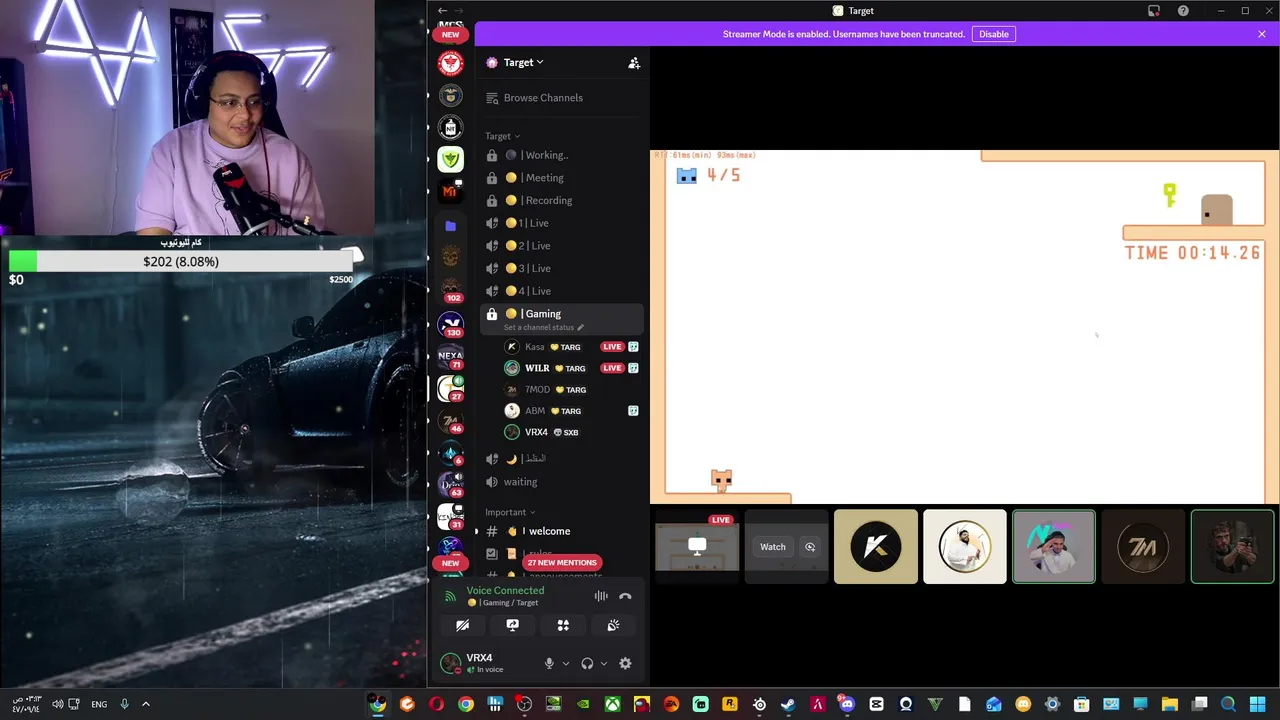The width and height of the screenshot is (1280, 720).
Task: Open Chrome from the taskbar
Action: click(466, 704)
